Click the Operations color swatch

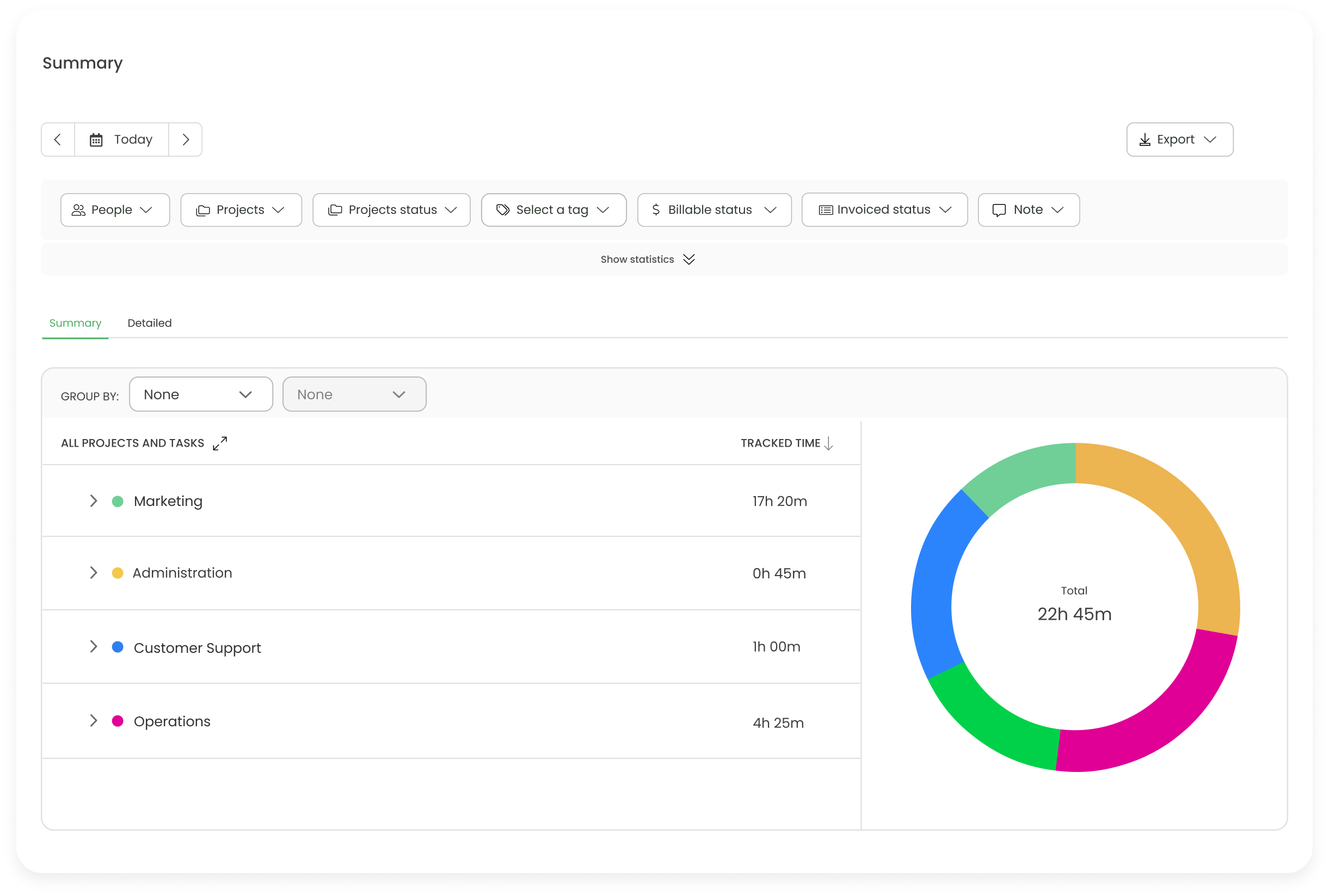118,721
